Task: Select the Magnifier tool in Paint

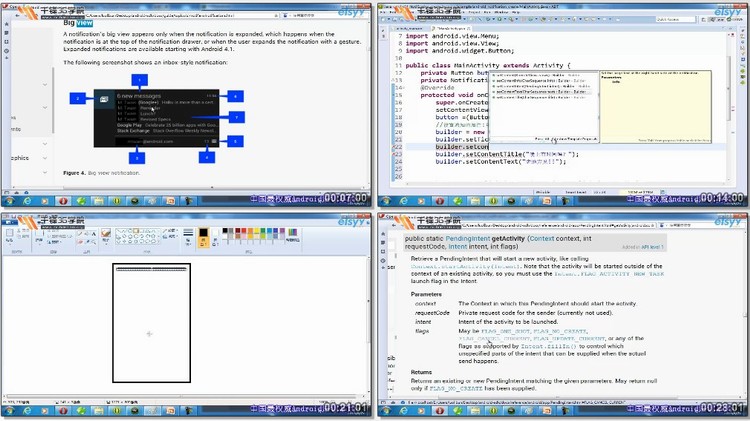Action: point(94,242)
